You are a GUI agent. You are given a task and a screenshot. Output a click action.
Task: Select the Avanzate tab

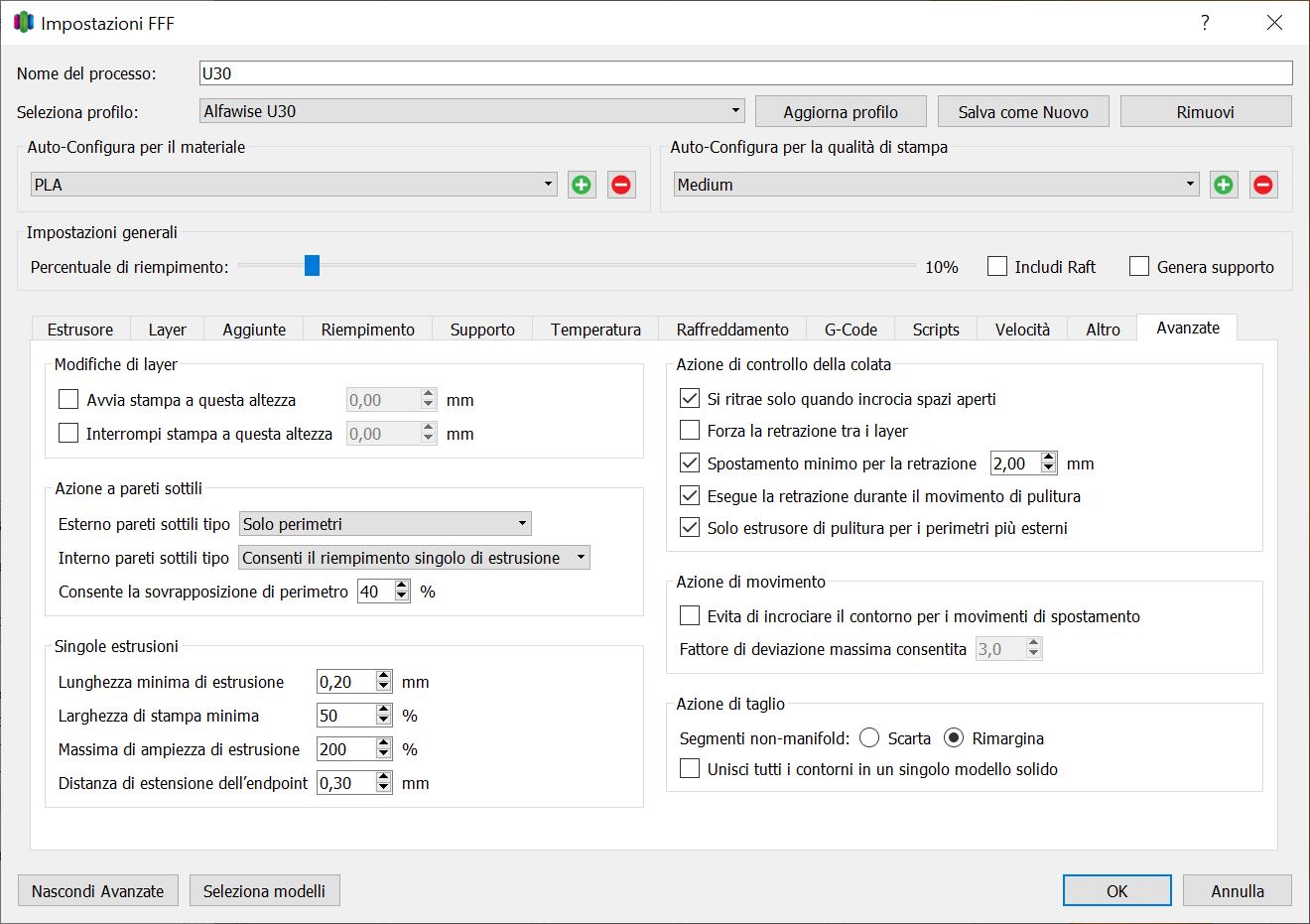(x=1188, y=328)
